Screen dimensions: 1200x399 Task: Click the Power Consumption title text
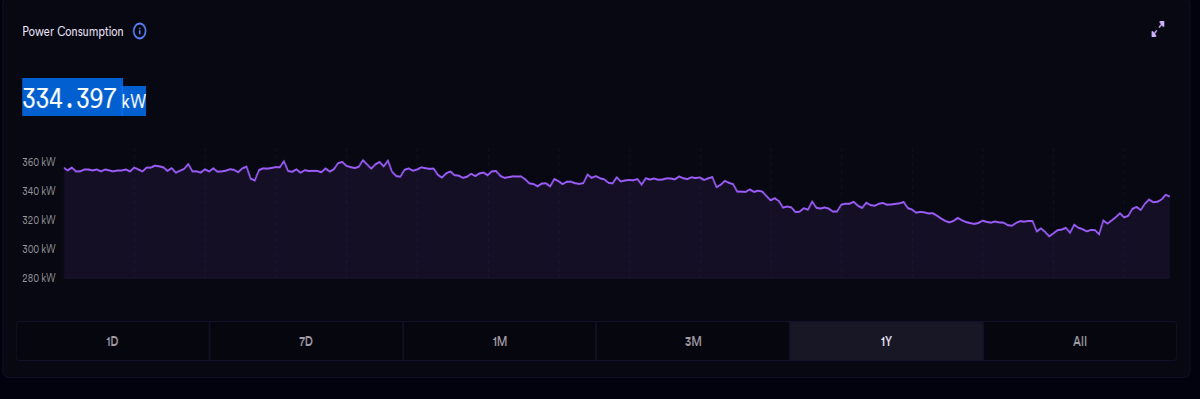pyautogui.click(x=73, y=32)
